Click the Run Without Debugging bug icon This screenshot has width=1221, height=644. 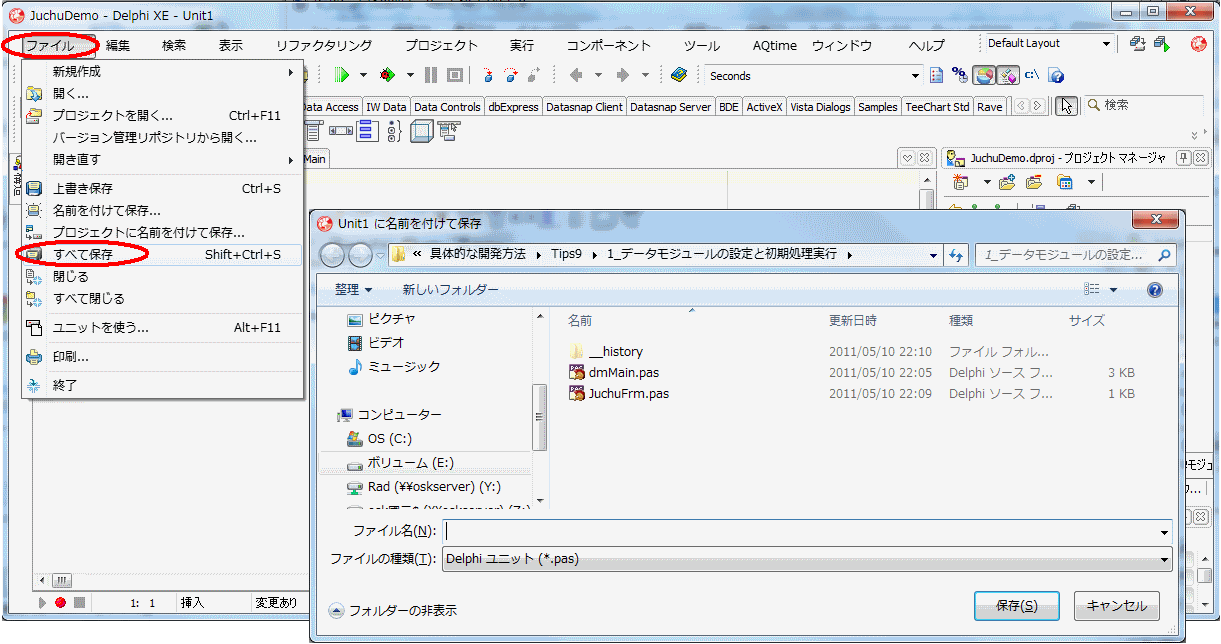point(387,75)
